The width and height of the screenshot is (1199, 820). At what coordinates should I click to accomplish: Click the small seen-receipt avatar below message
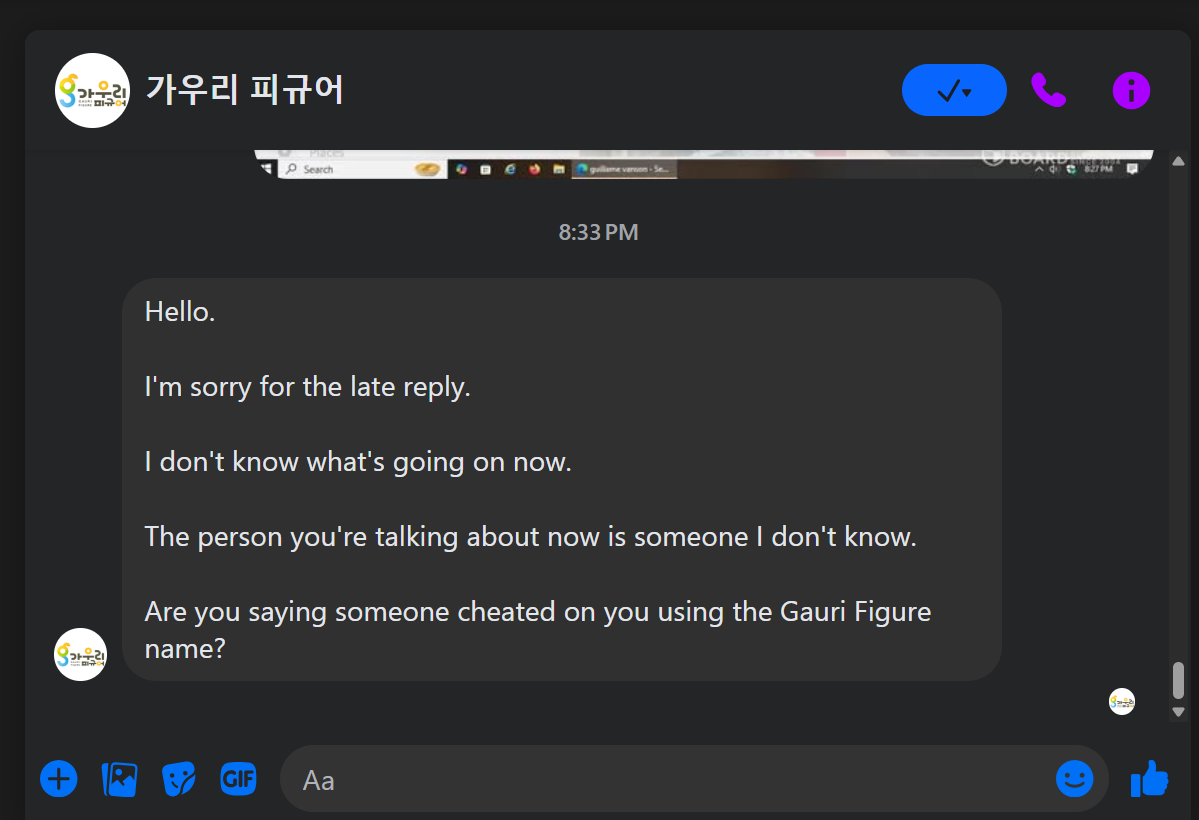pos(1122,701)
